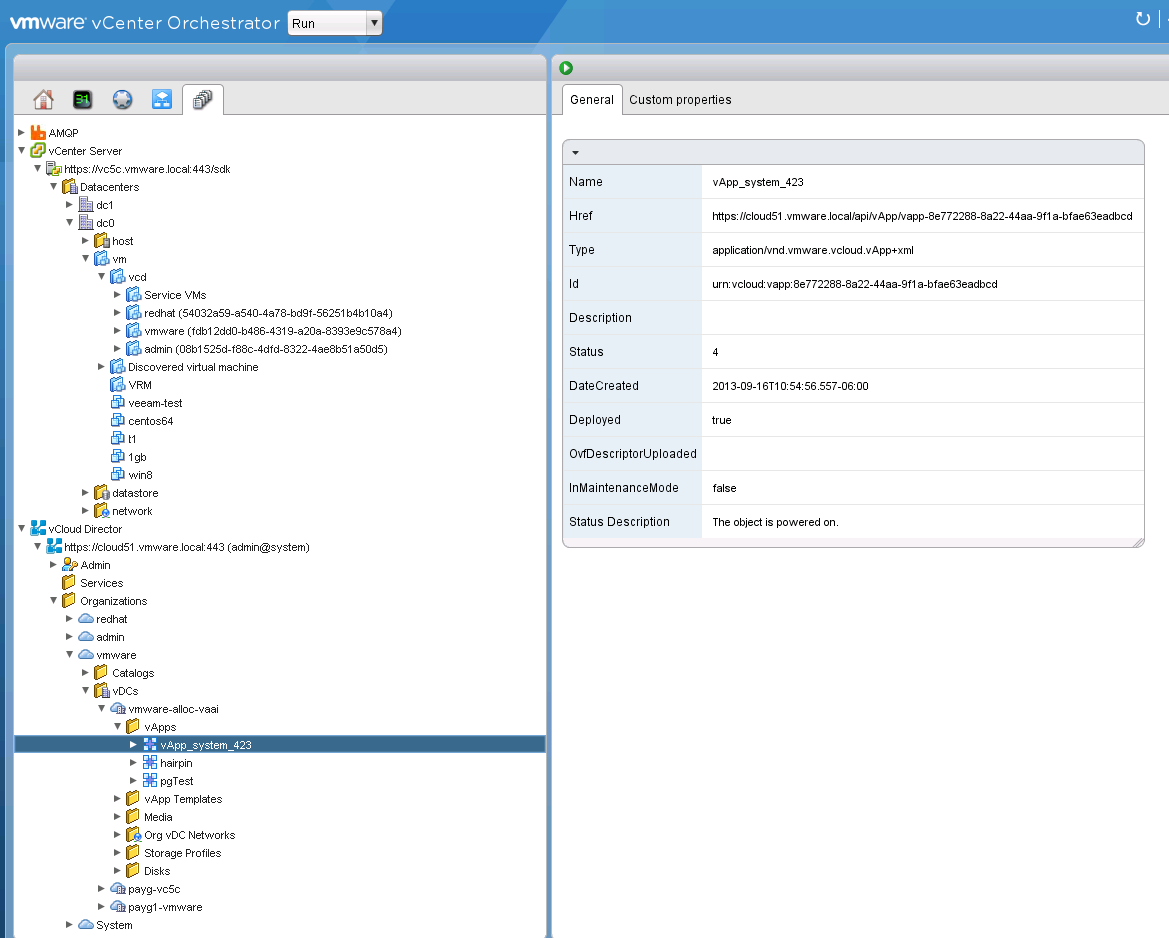Select the centos64 virtual machine
This screenshot has height=938, width=1169.
(150, 421)
